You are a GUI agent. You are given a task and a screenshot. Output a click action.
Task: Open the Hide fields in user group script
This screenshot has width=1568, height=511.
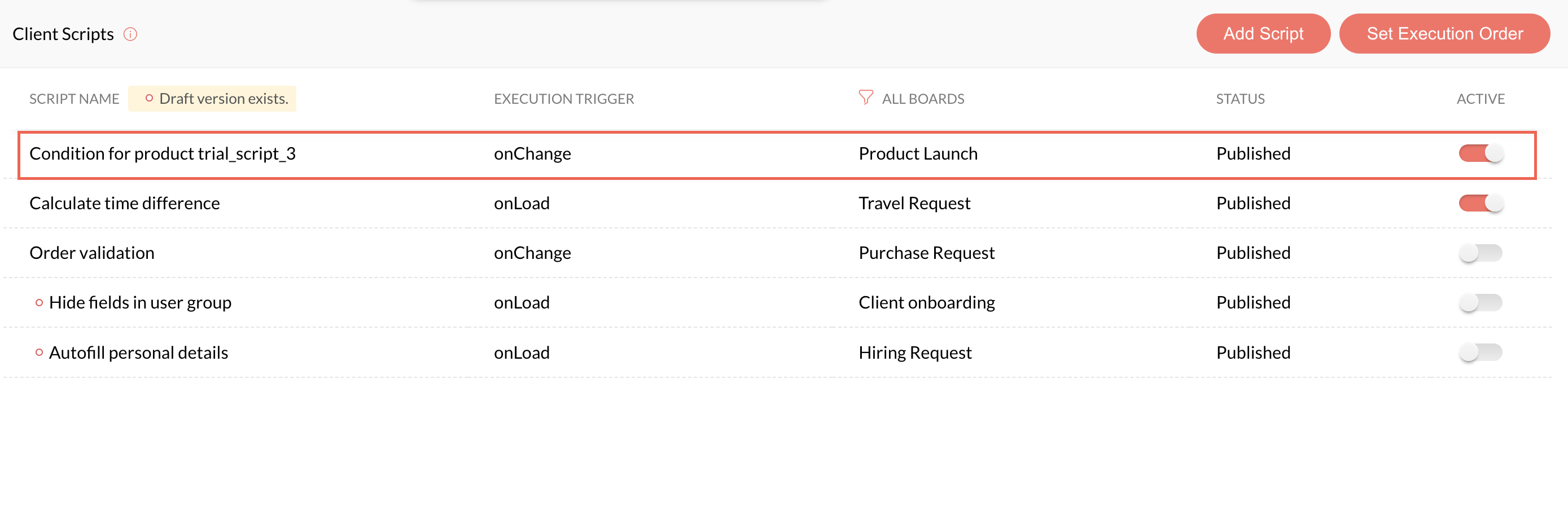pyautogui.click(x=140, y=302)
